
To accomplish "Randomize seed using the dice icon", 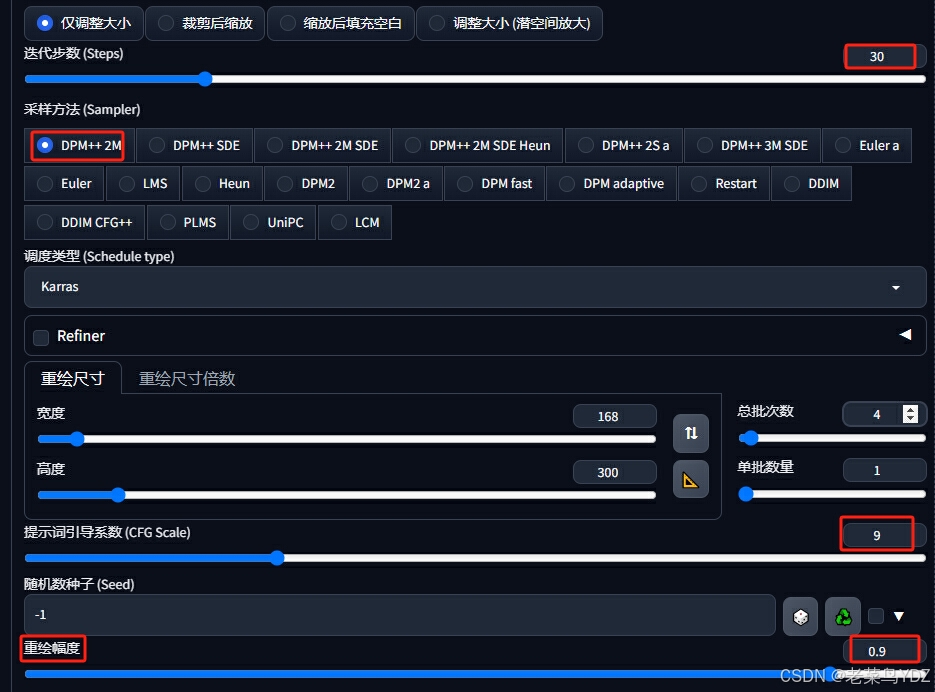I will (x=800, y=616).
